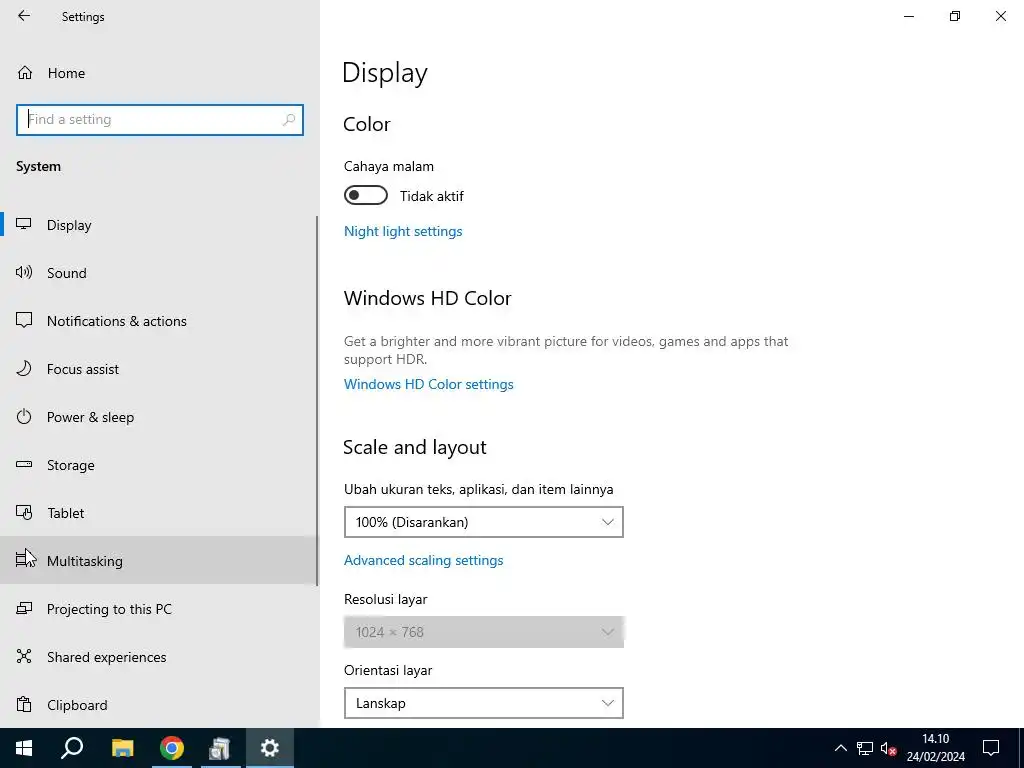This screenshot has width=1024, height=768.
Task: Open the notification center icon
Action: pos(991,748)
